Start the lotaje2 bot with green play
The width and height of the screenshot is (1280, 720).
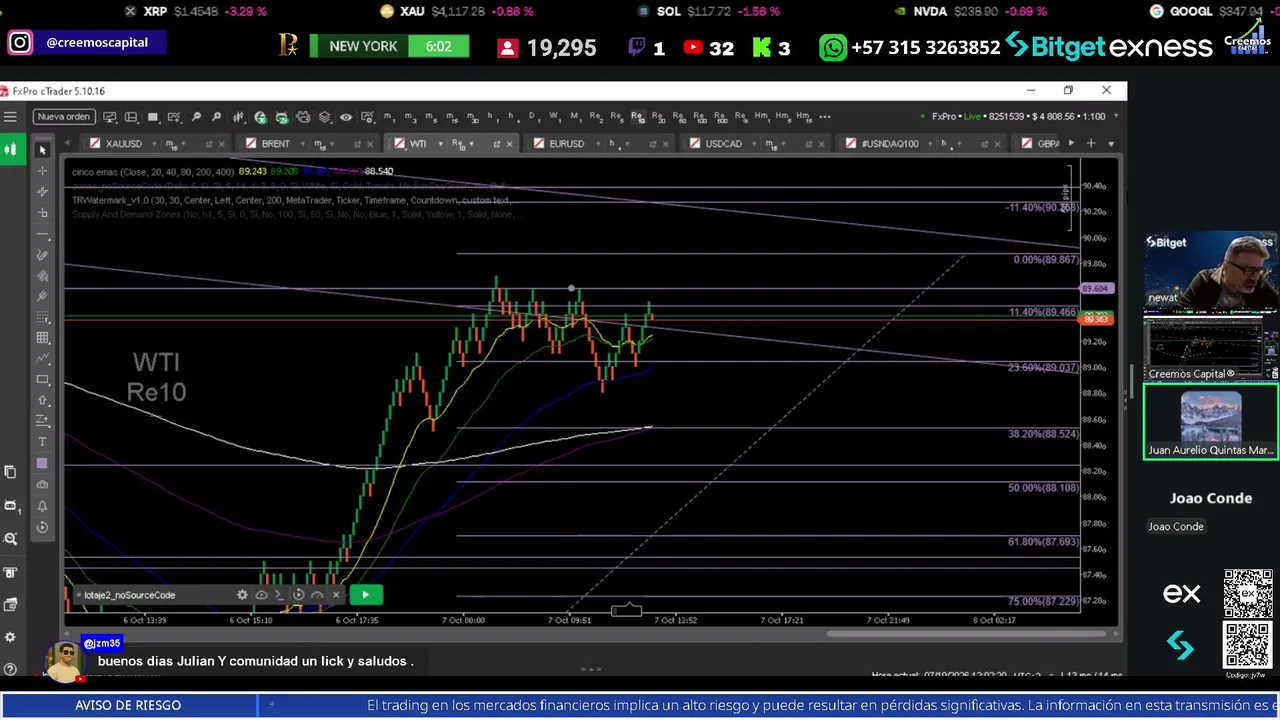pyautogui.click(x=365, y=595)
